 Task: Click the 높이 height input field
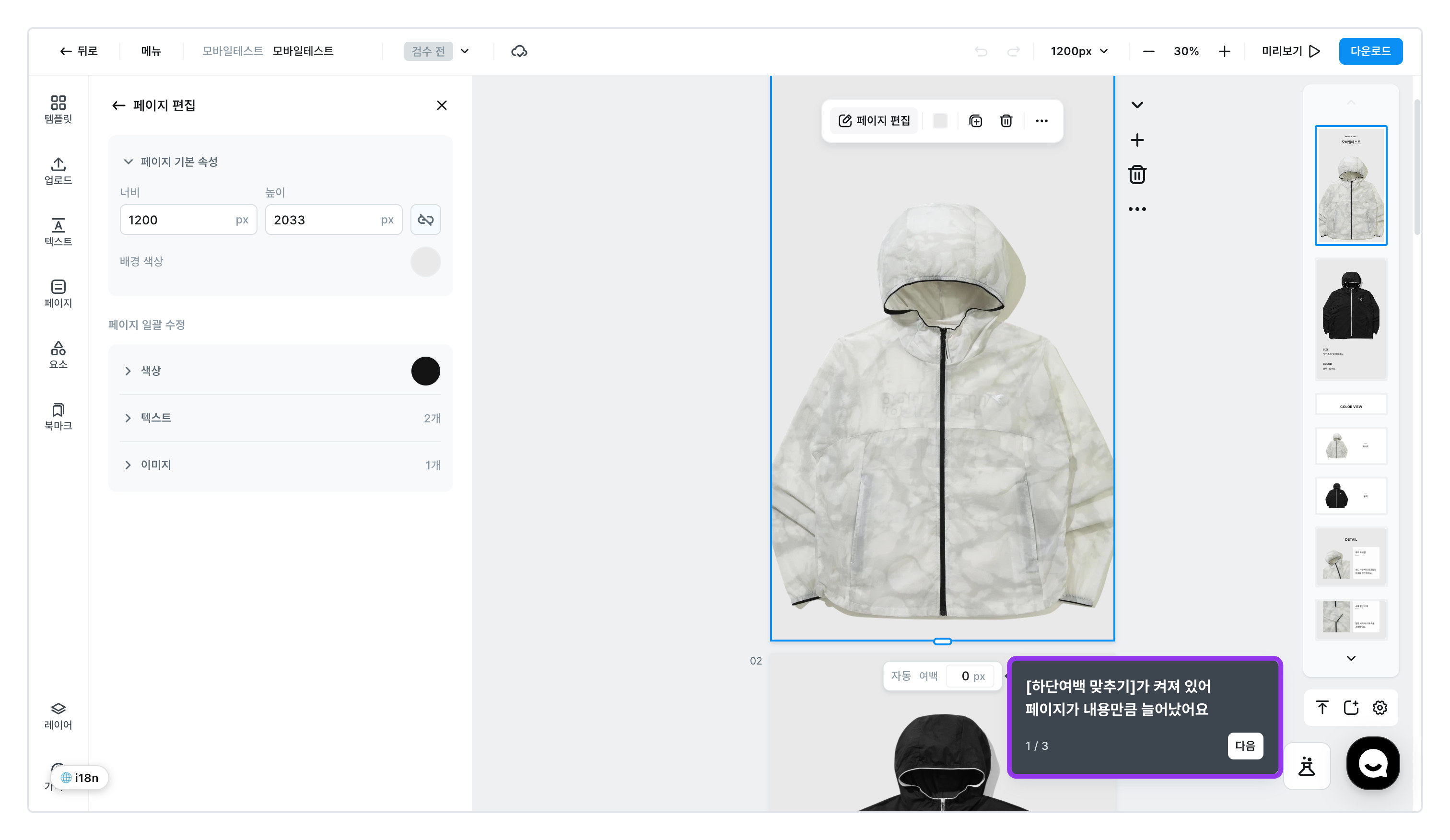[x=334, y=220]
